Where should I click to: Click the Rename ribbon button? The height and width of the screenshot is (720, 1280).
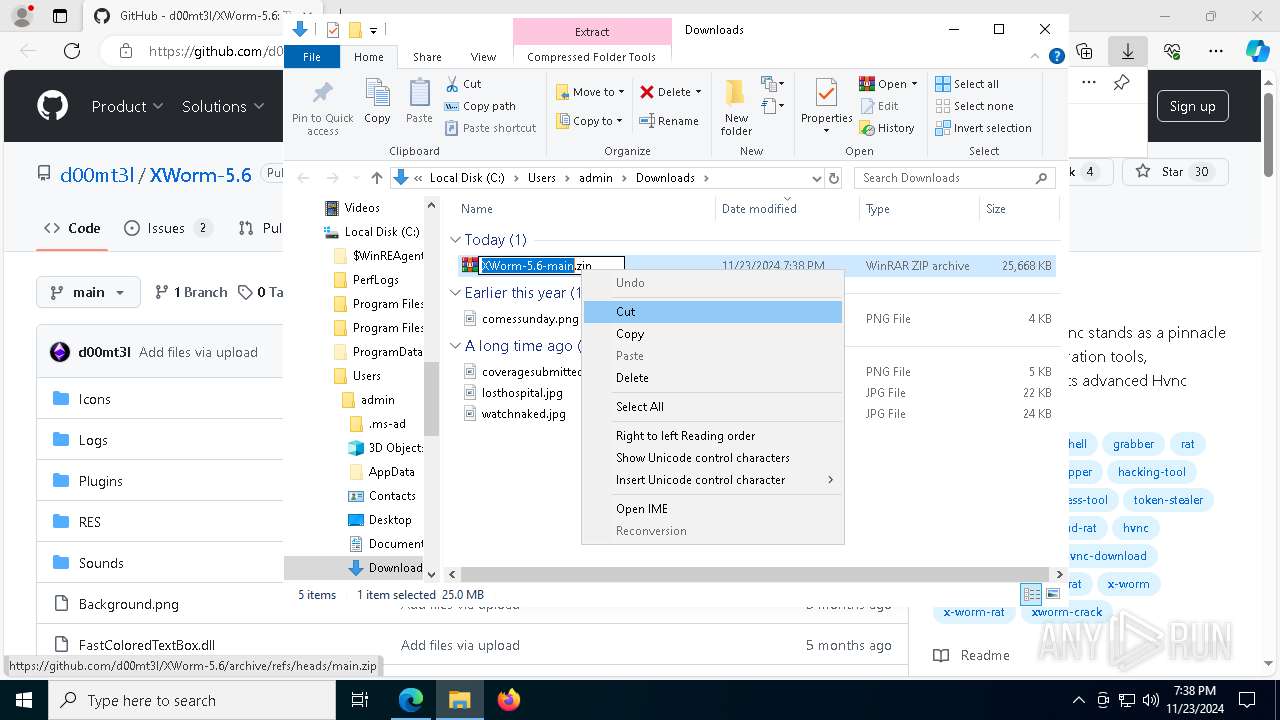669,121
